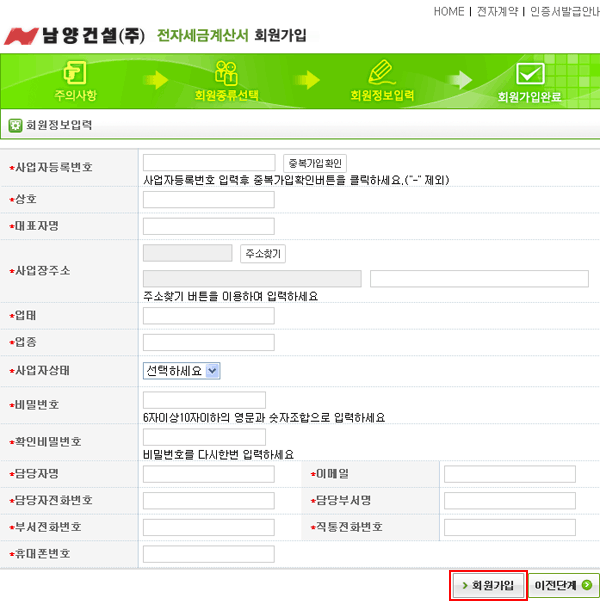Click the 회원정보입력 section gear icon
The height and width of the screenshot is (601, 600).
tap(15, 126)
